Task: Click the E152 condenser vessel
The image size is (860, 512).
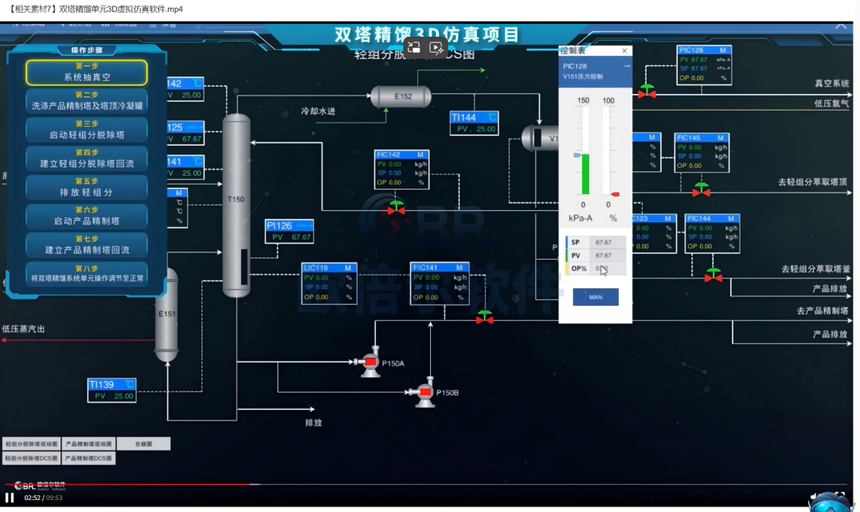Action: [x=401, y=97]
